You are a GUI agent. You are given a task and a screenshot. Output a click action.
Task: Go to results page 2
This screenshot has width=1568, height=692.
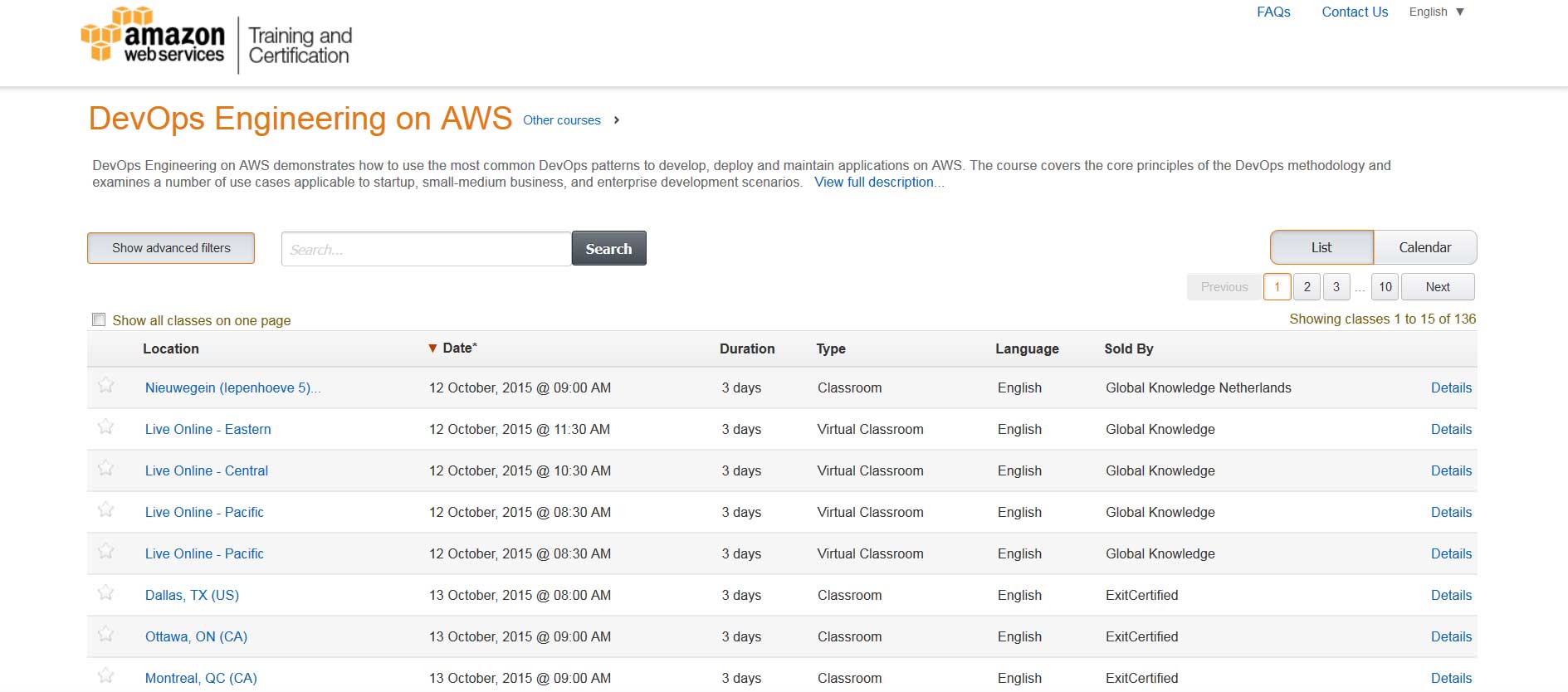pos(1307,287)
